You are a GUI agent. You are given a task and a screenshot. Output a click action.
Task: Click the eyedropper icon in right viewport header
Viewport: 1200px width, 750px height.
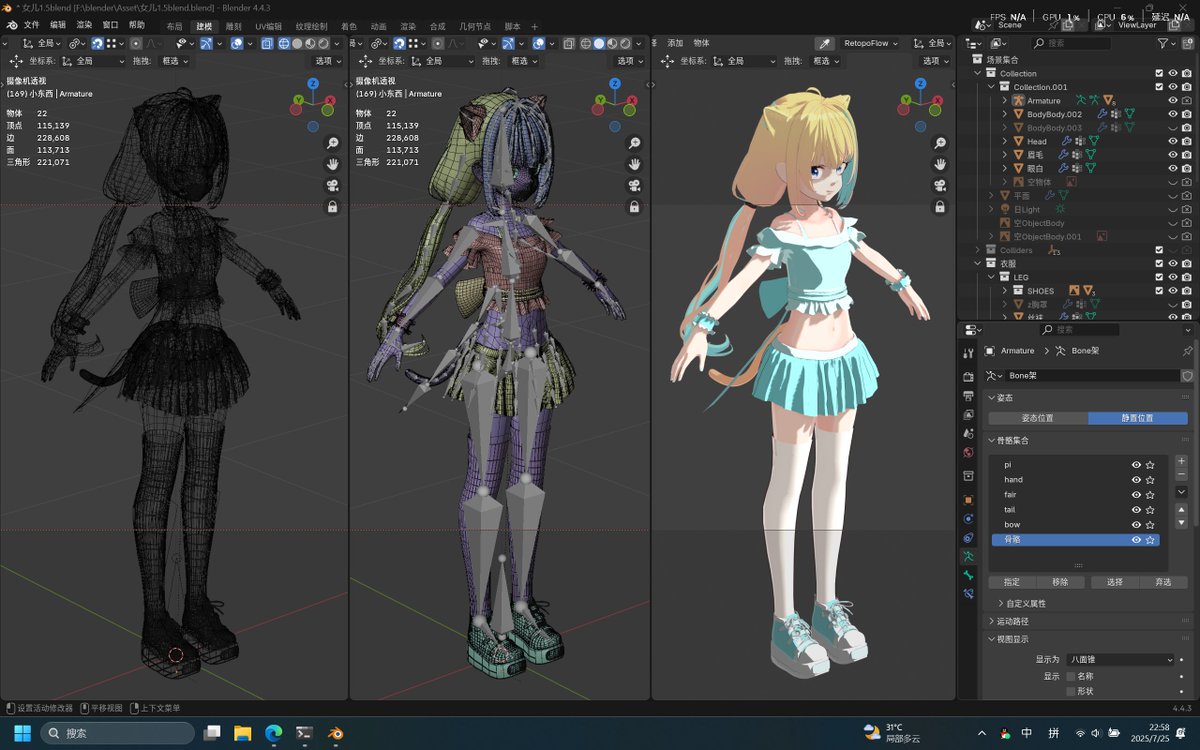825,43
